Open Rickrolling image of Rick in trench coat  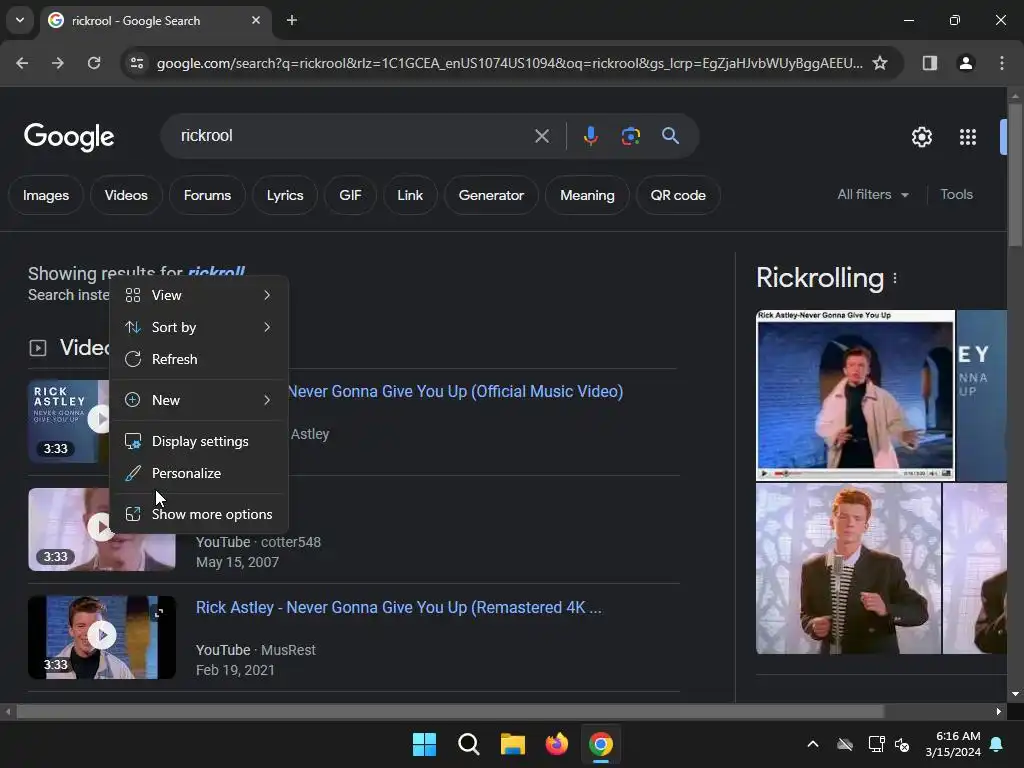pos(855,396)
